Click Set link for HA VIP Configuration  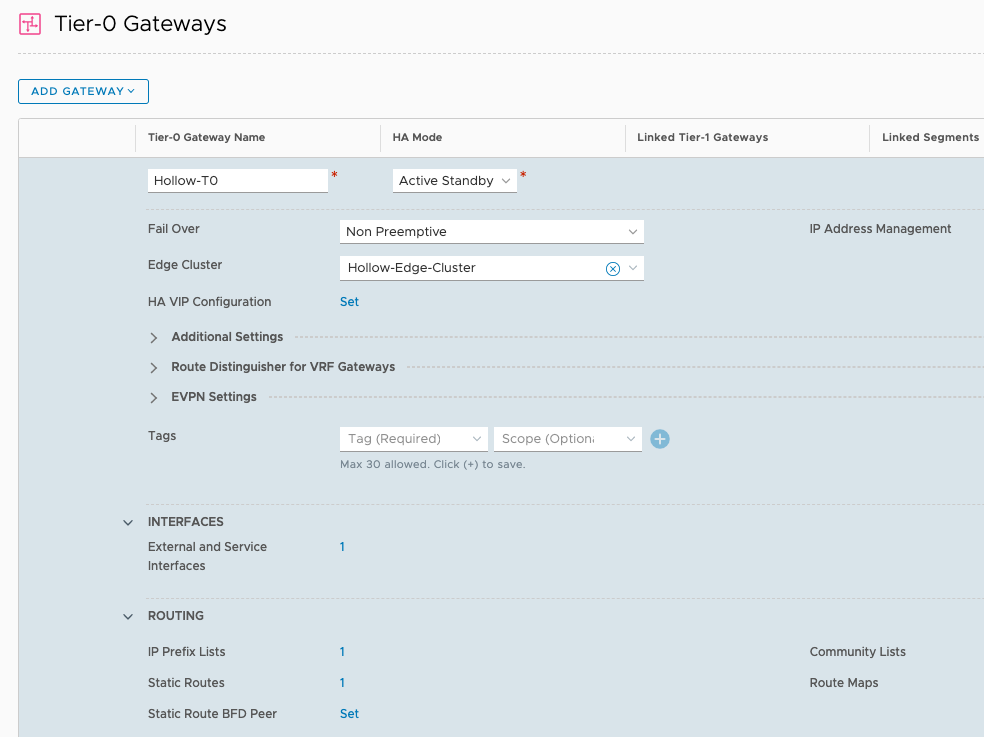tap(349, 302)
